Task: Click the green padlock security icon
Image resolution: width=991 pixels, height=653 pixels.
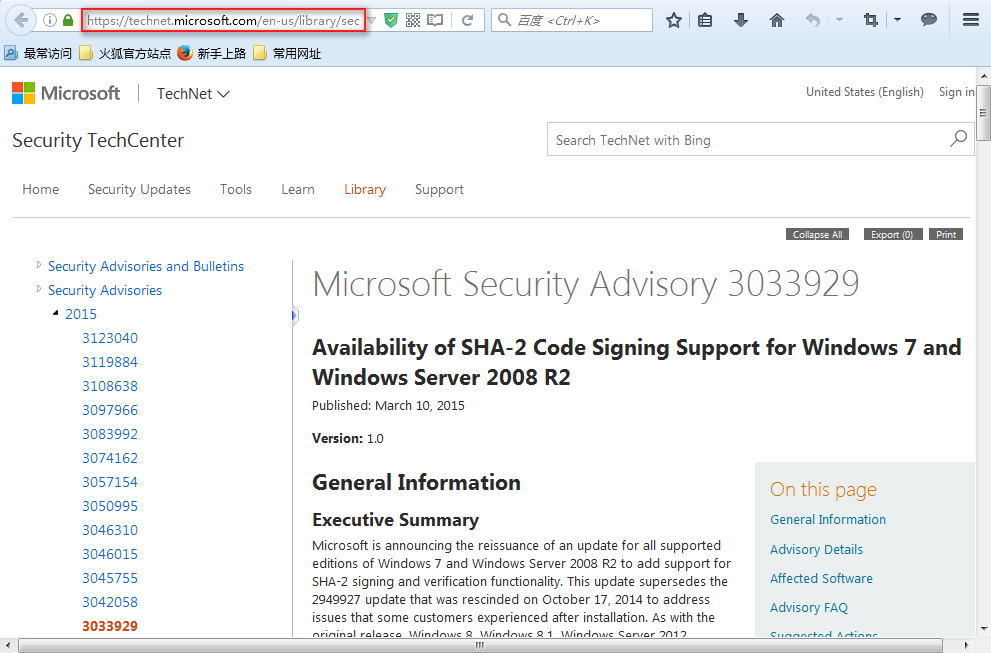Action: 68,20
